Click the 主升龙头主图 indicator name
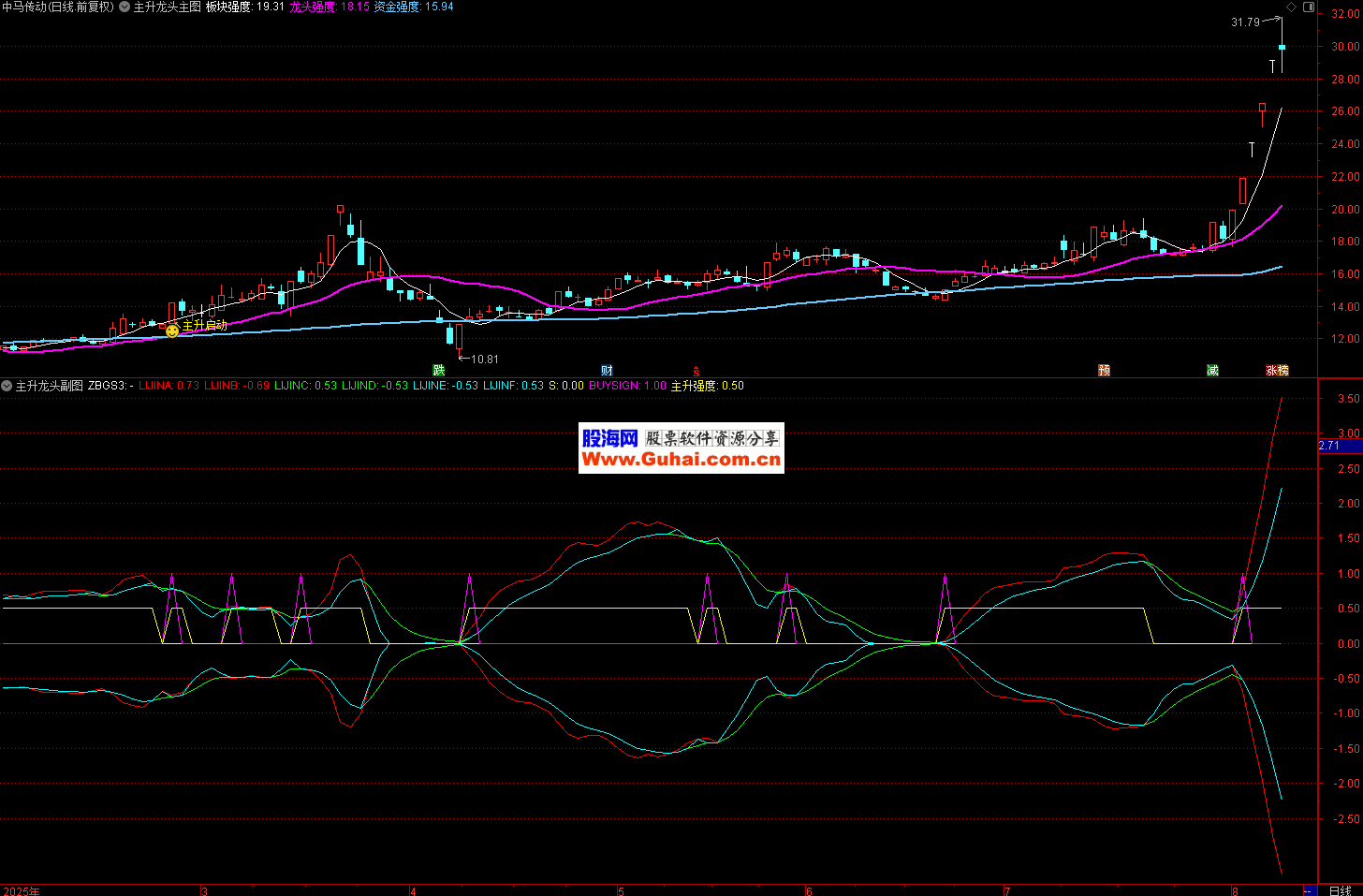Image resolution: width=1363 pixels, height=896 pixels. [x=167, y=7]
